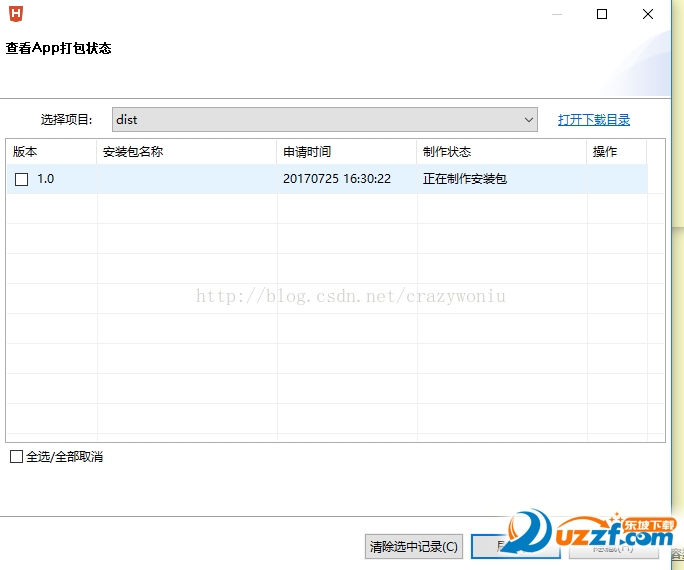This screenshot has height=570, width=684.
Task: Close the 查看App打包状态 dialog
Action: pyautogui.click(x=648, y=14)
